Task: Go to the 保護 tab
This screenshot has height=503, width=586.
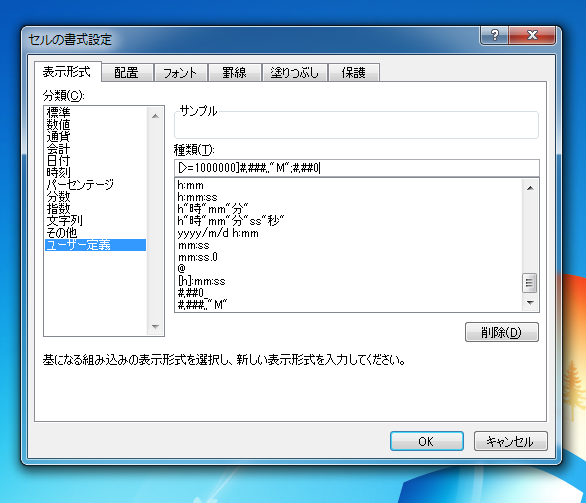Action: click(354, 72)
